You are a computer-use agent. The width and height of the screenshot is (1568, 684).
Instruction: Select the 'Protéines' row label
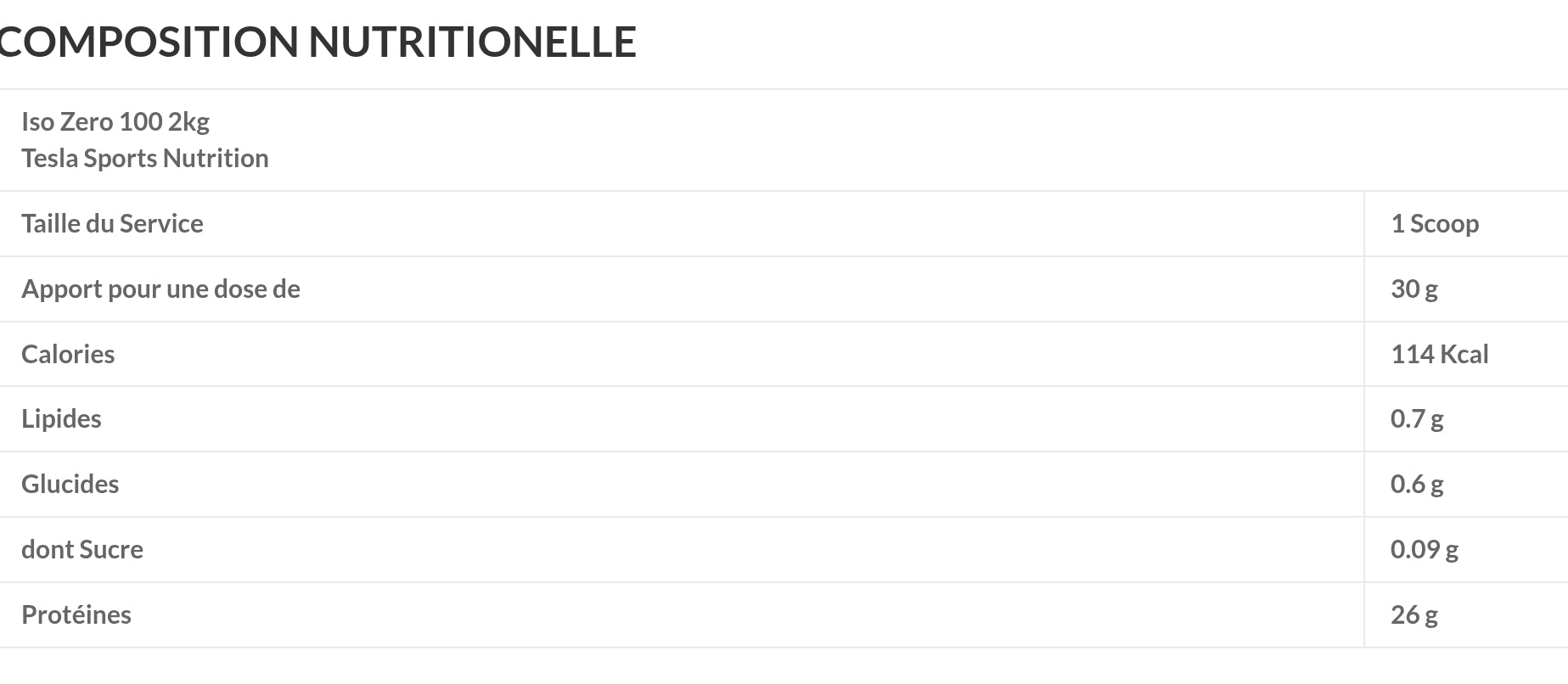[x=76, y=615]
